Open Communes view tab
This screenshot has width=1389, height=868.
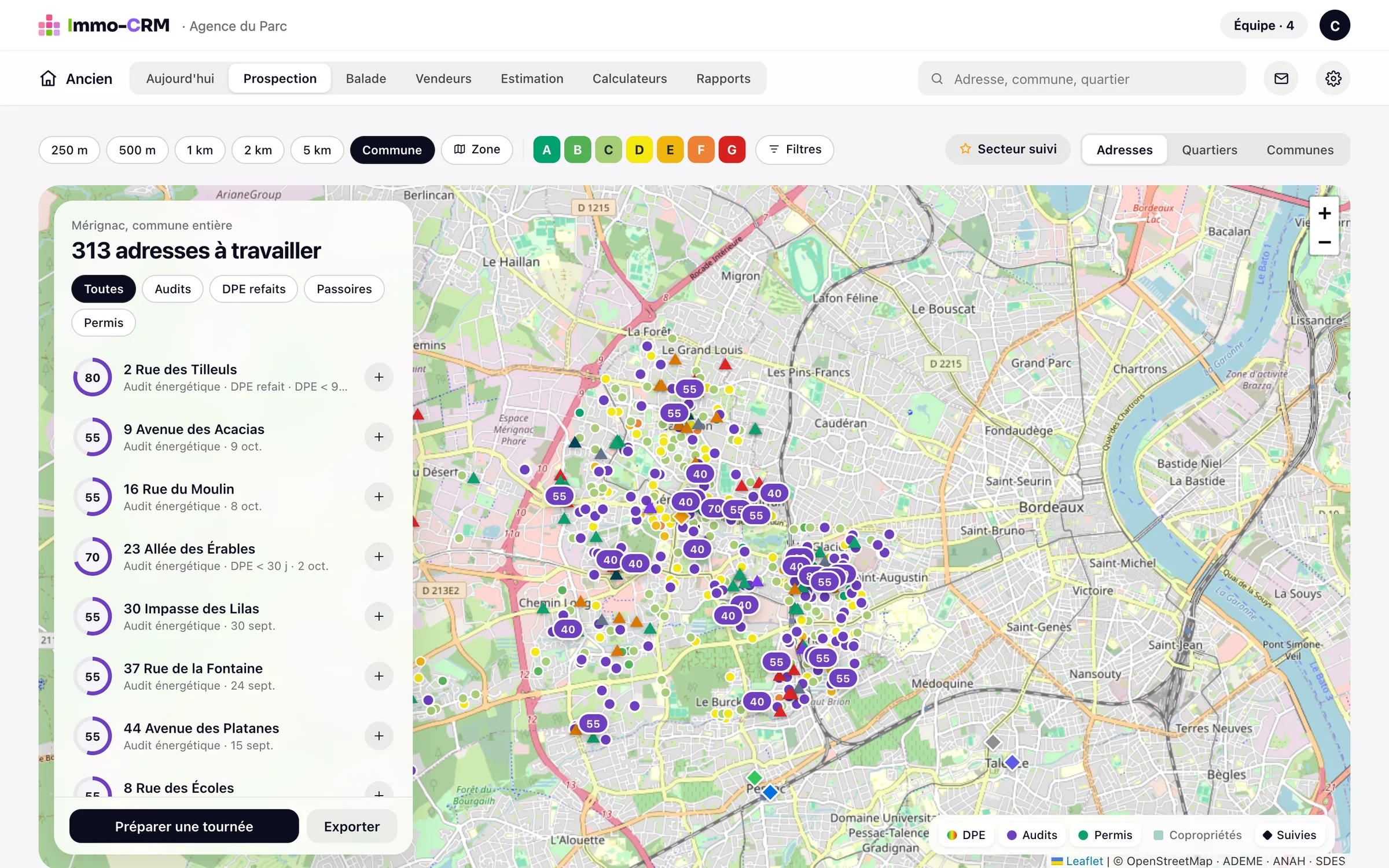[1300, 150]
